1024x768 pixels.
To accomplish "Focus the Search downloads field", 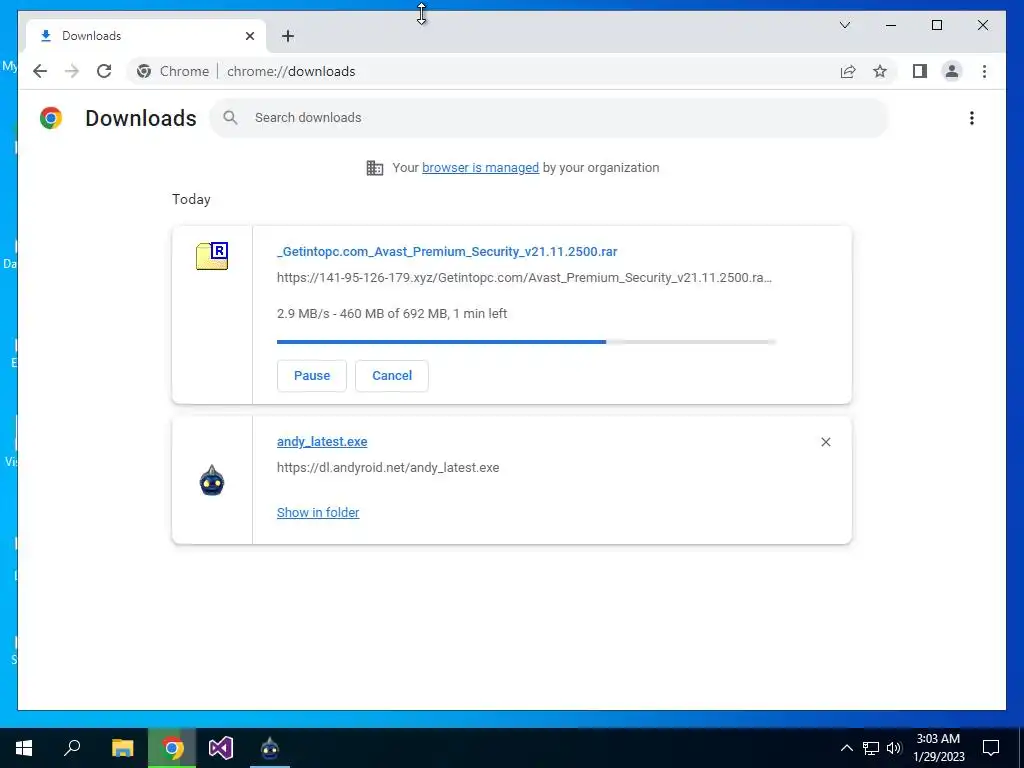I will coord(549,118).
